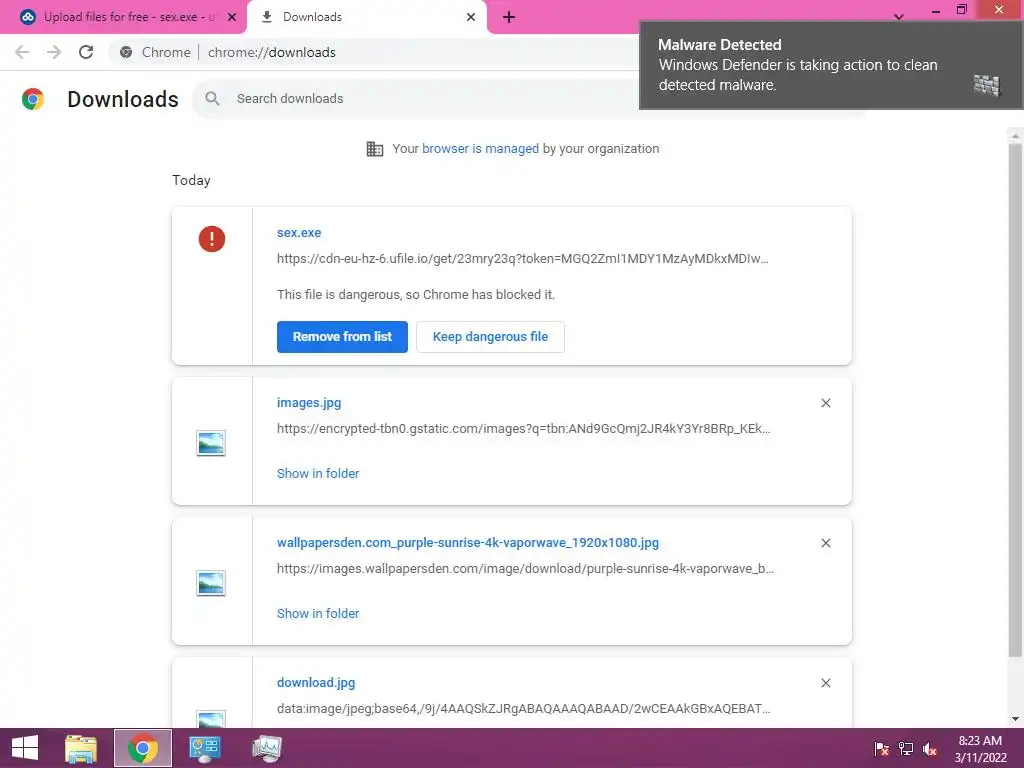Remove images.jpg from the downloads list
The width and height of the screenshot is (1024, 768).
825,403
